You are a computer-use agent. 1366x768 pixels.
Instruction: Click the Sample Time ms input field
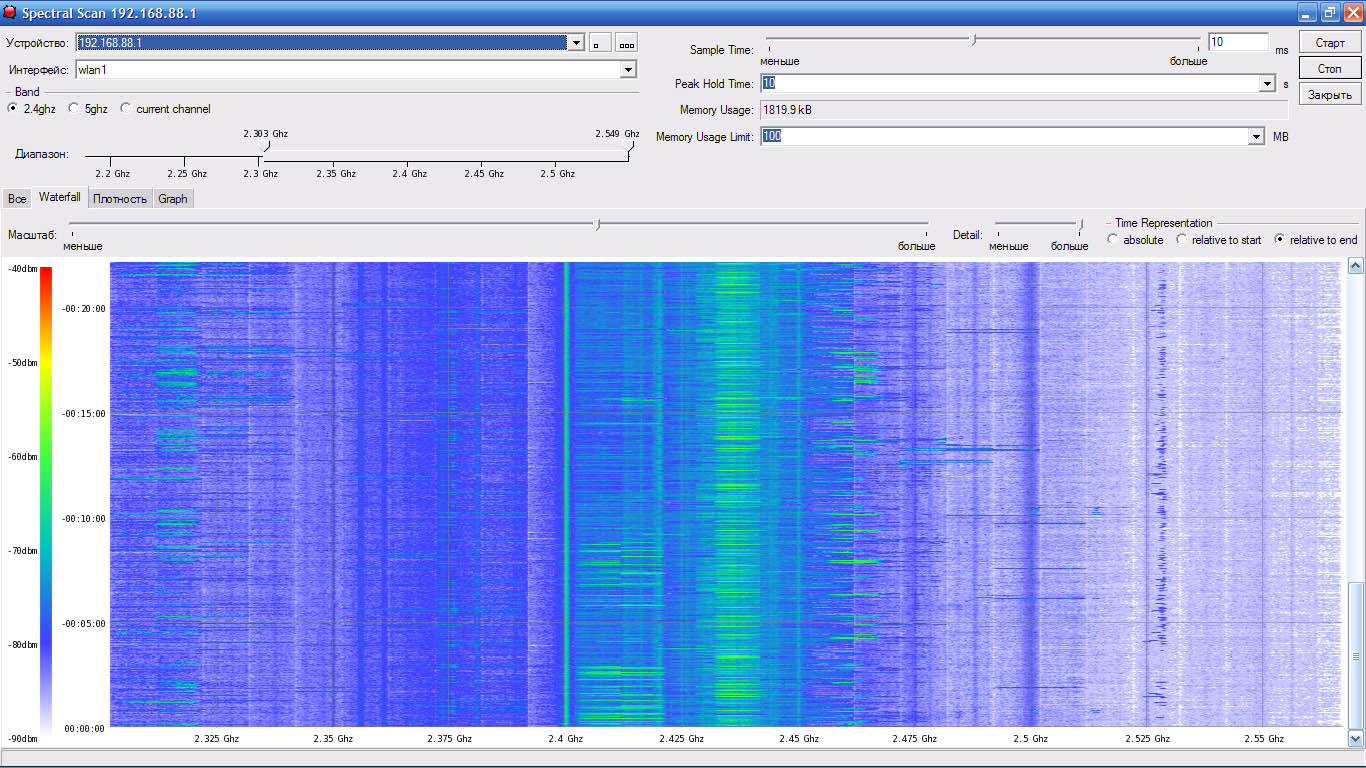(1237, 42)
